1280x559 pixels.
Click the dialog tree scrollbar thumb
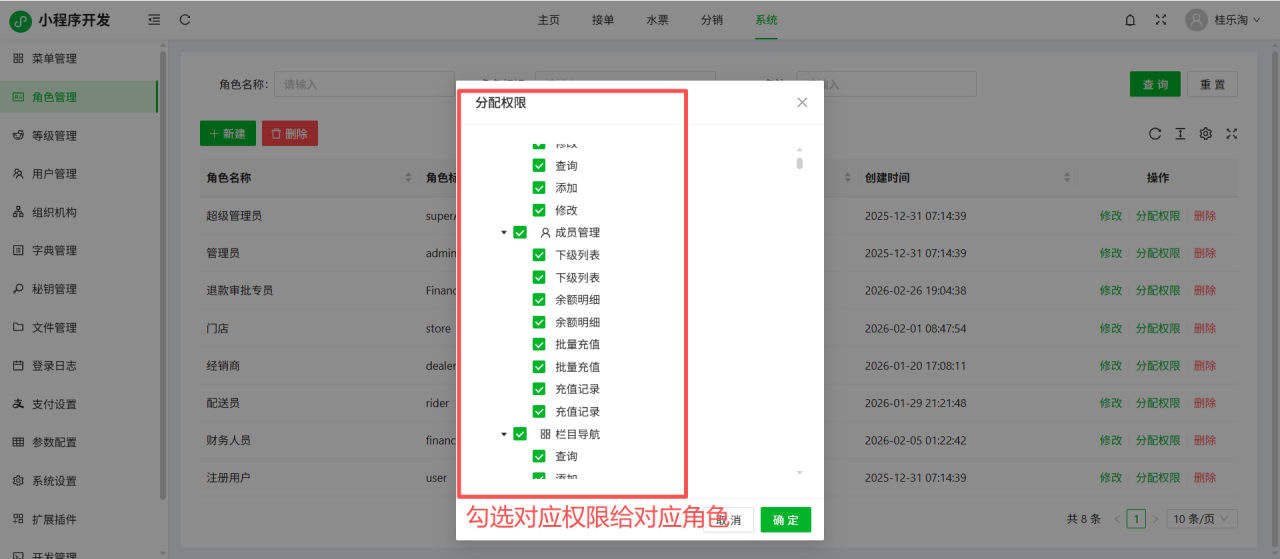[799, 163]
